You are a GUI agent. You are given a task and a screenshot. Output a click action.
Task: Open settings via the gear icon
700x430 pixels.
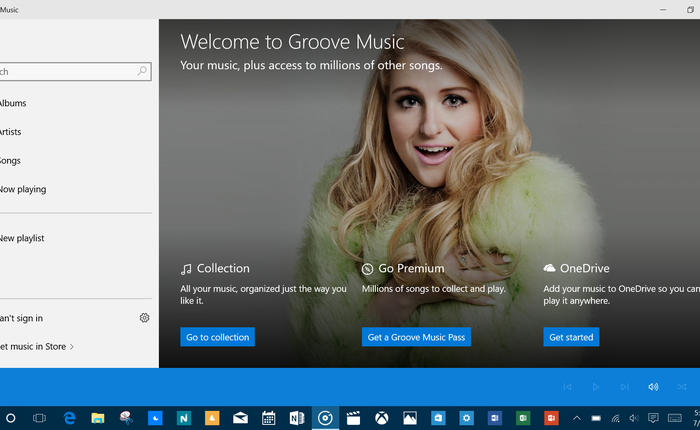click(x=144, y=318)
